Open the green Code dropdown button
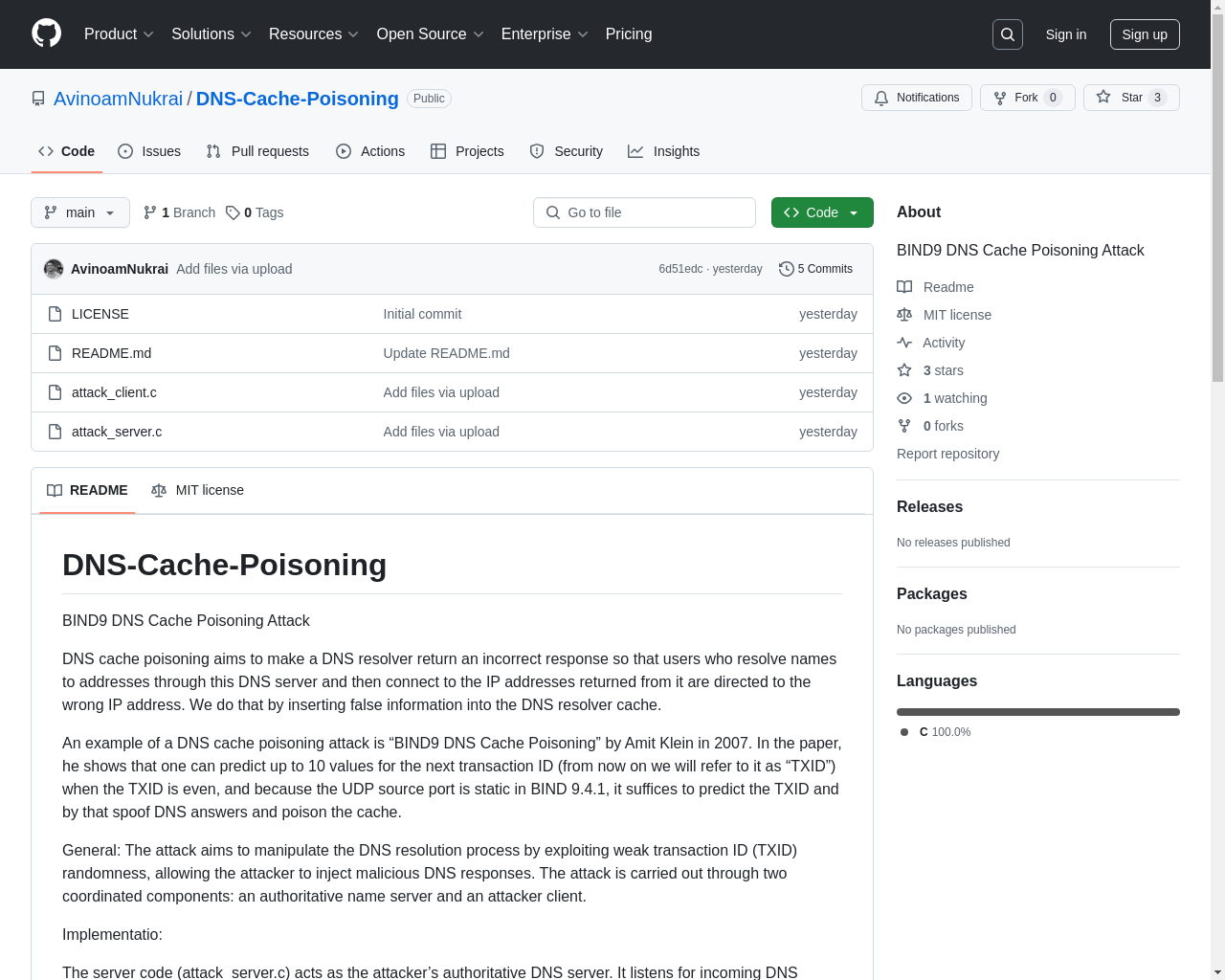Image resolution: width=1225 pixels, height=980 pixels. tap(822, 212)
